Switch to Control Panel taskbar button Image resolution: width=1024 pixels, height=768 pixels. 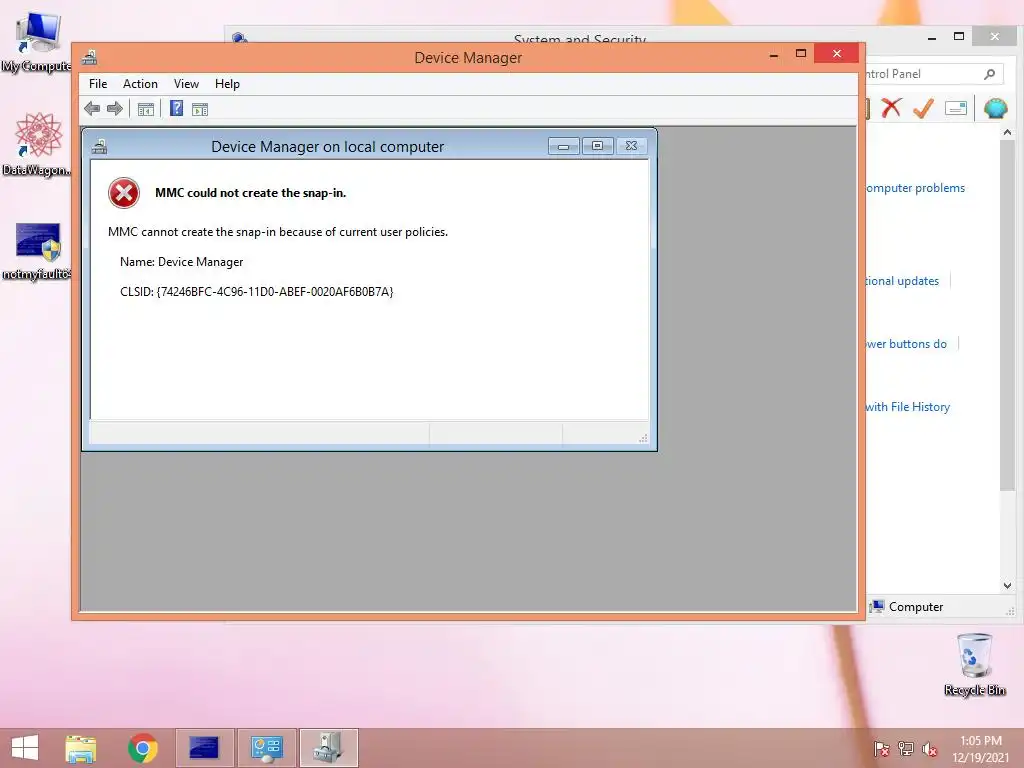click(x=266, y=748)
